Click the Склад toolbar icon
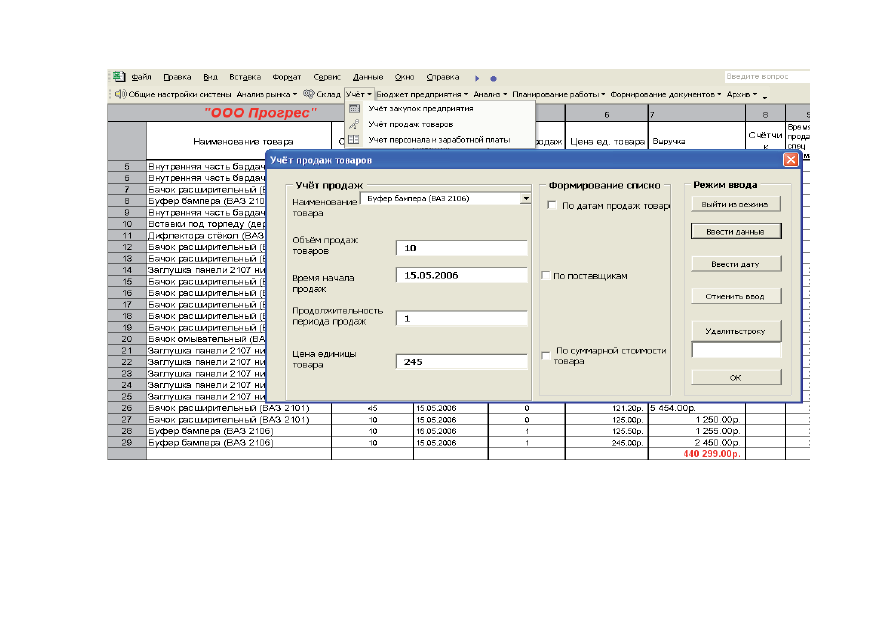 pyautogui.click(x=309, y=94)
